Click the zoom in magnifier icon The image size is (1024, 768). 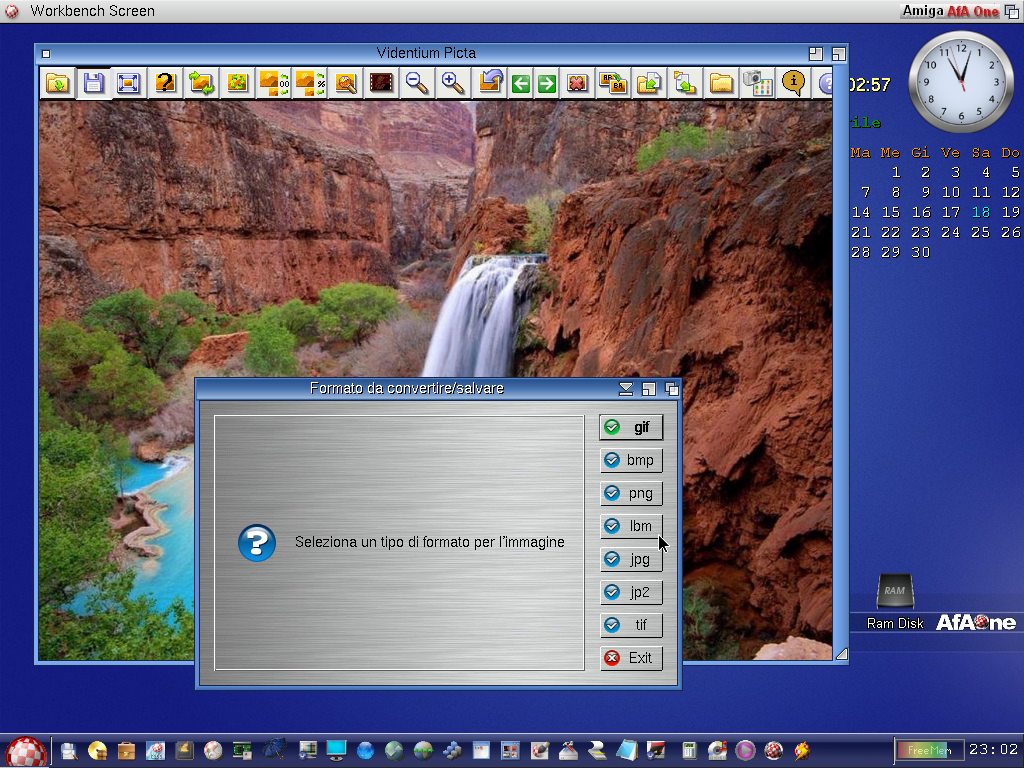coord(453,83)
